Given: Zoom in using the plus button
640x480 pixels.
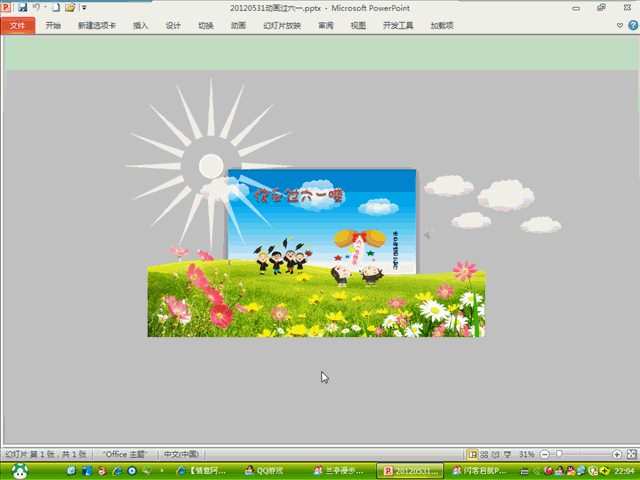Looking at the screenshot, I should click(x=617, y=454).
